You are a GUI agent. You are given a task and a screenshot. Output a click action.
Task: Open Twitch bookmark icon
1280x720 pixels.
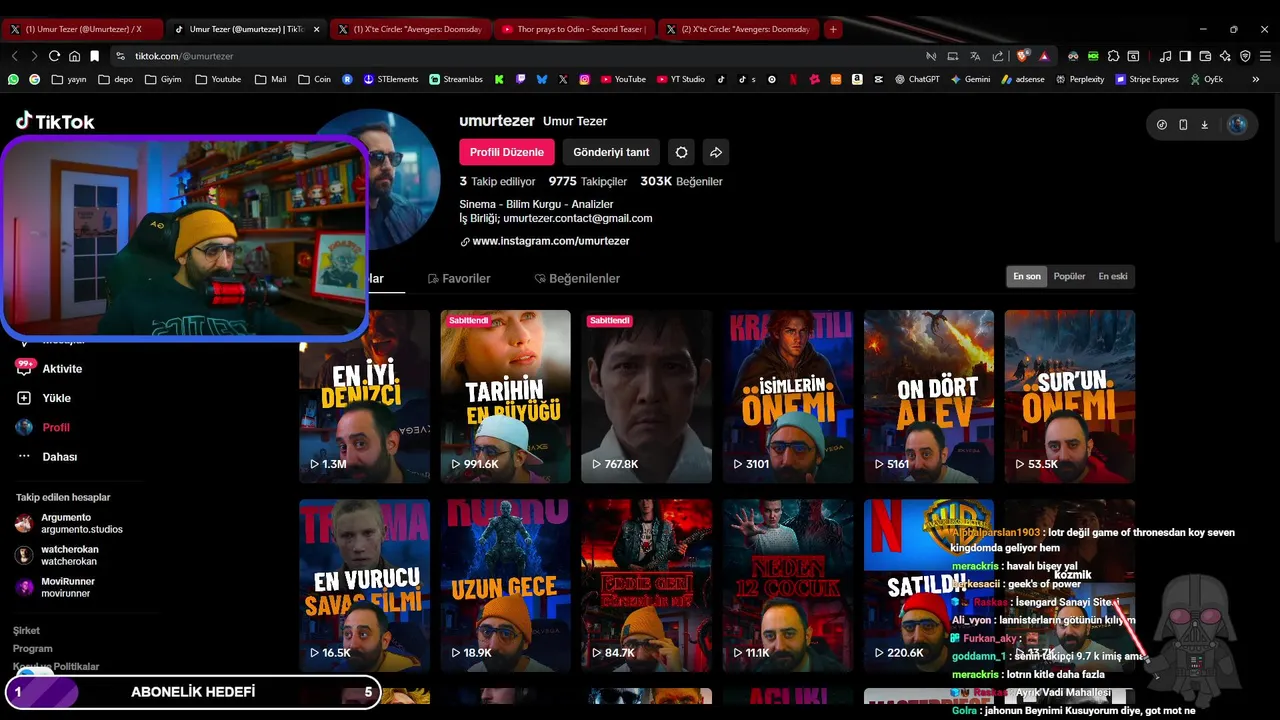click(521, 79)
